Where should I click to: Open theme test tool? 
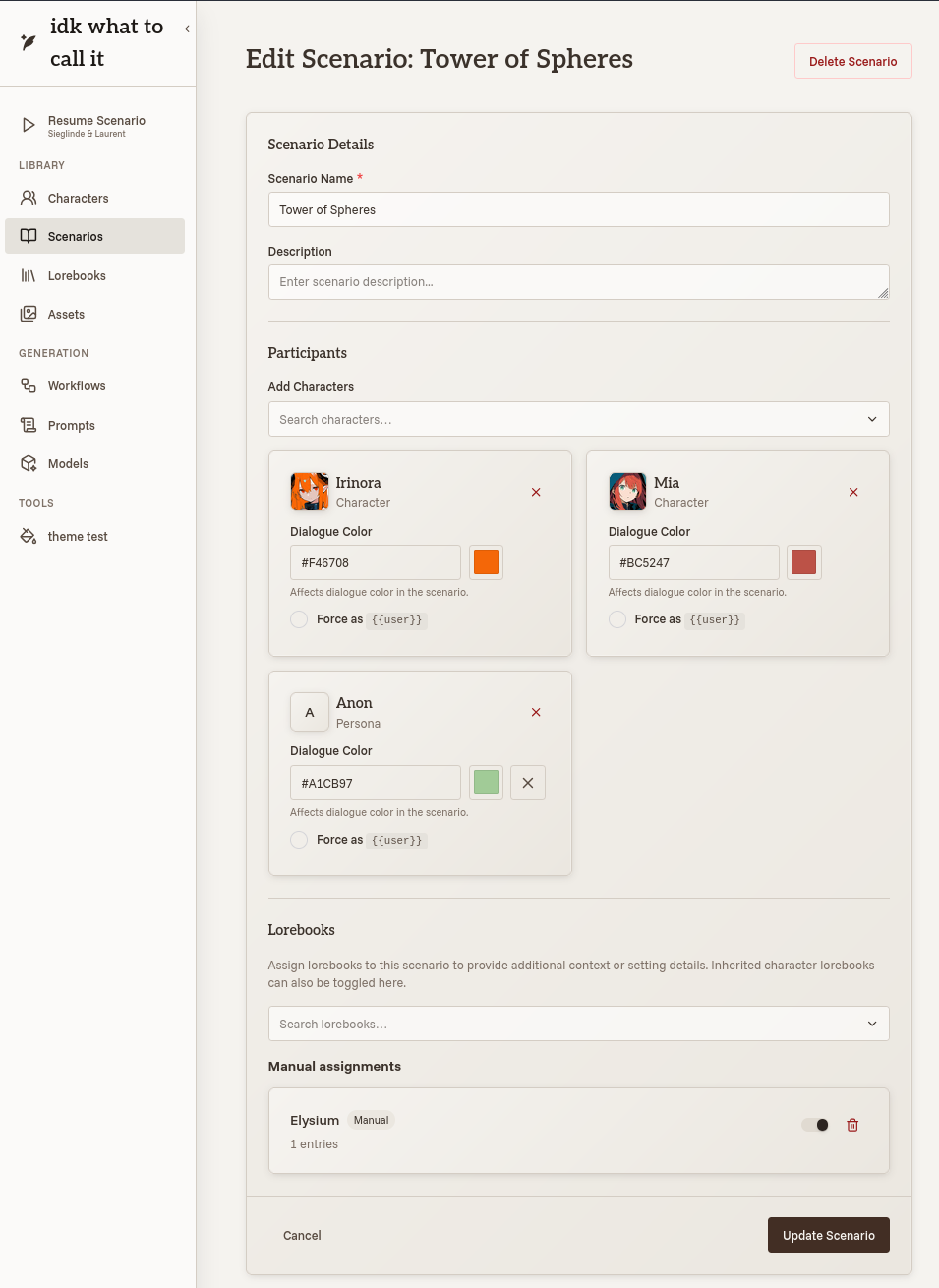pos(94,536)
